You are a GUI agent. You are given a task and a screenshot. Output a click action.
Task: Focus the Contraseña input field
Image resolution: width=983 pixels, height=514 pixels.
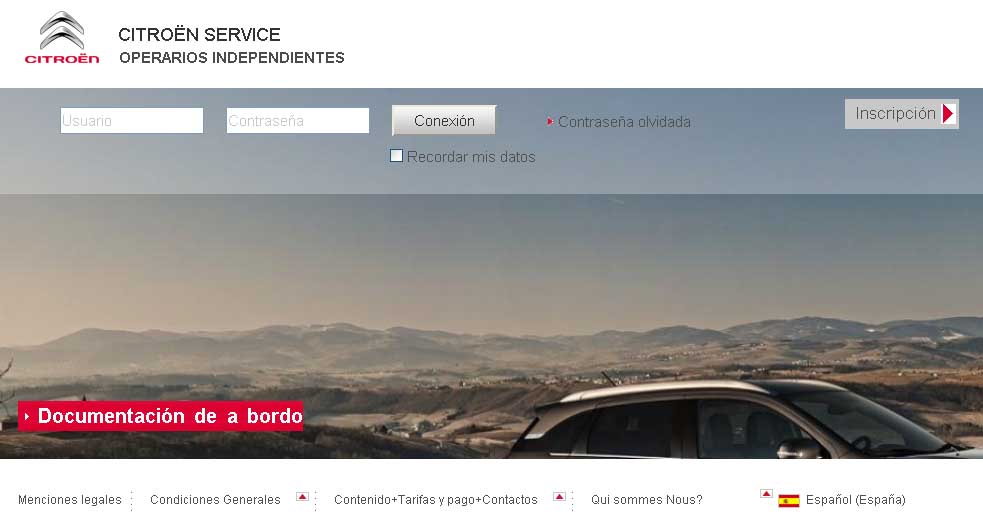pos(298,120)
